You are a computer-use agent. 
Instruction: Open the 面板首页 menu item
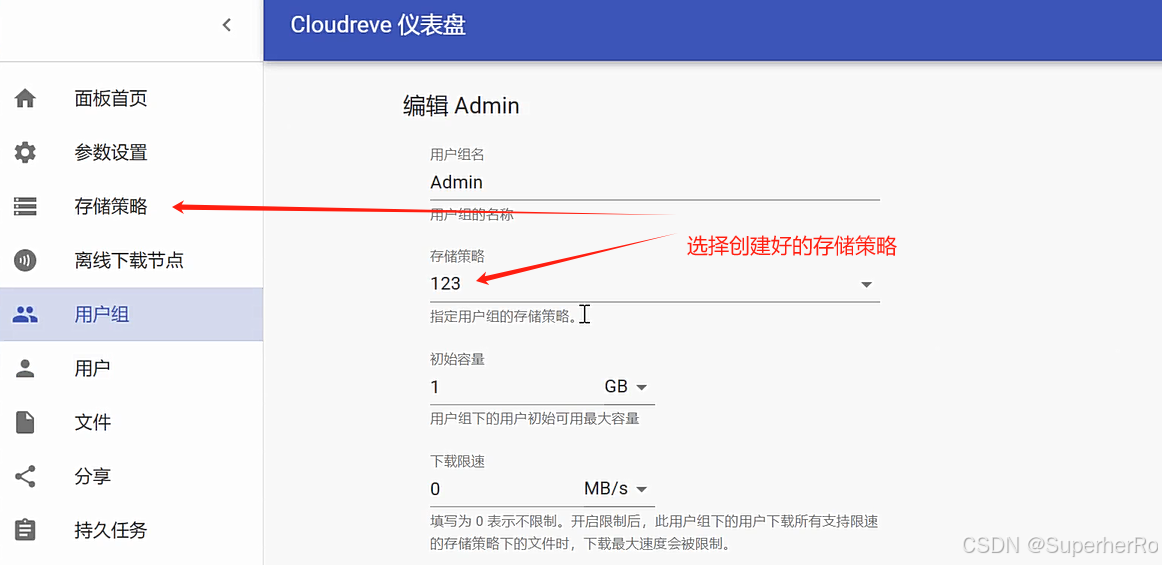click(x=131, y=99)
